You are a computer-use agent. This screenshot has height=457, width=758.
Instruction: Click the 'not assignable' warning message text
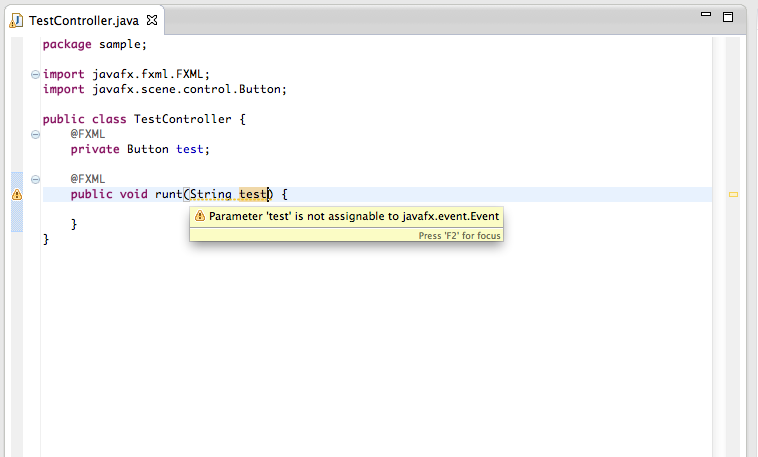[x=354, y=216]
